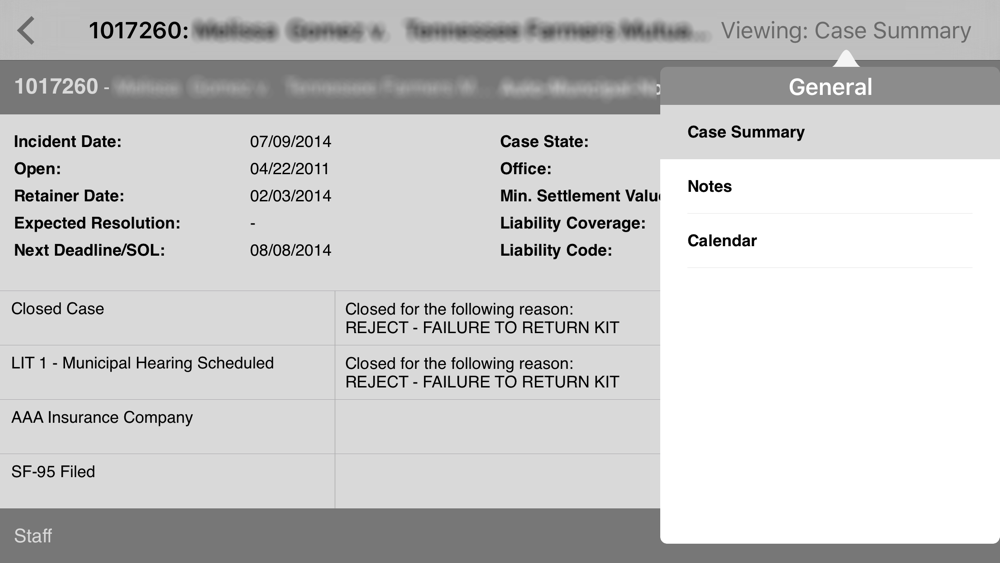Click the Next Deadline/SOL date 08/08/2014
The width and height of the screenshot is (1000, 563).
point(290,250)
